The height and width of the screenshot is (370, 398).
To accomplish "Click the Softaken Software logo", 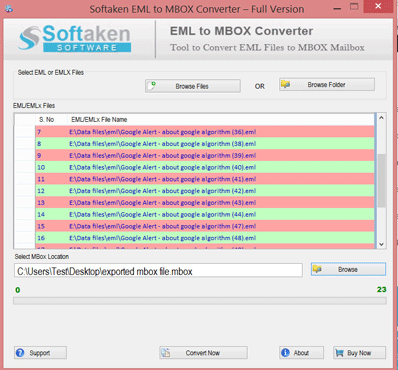I will pos(74,39).
